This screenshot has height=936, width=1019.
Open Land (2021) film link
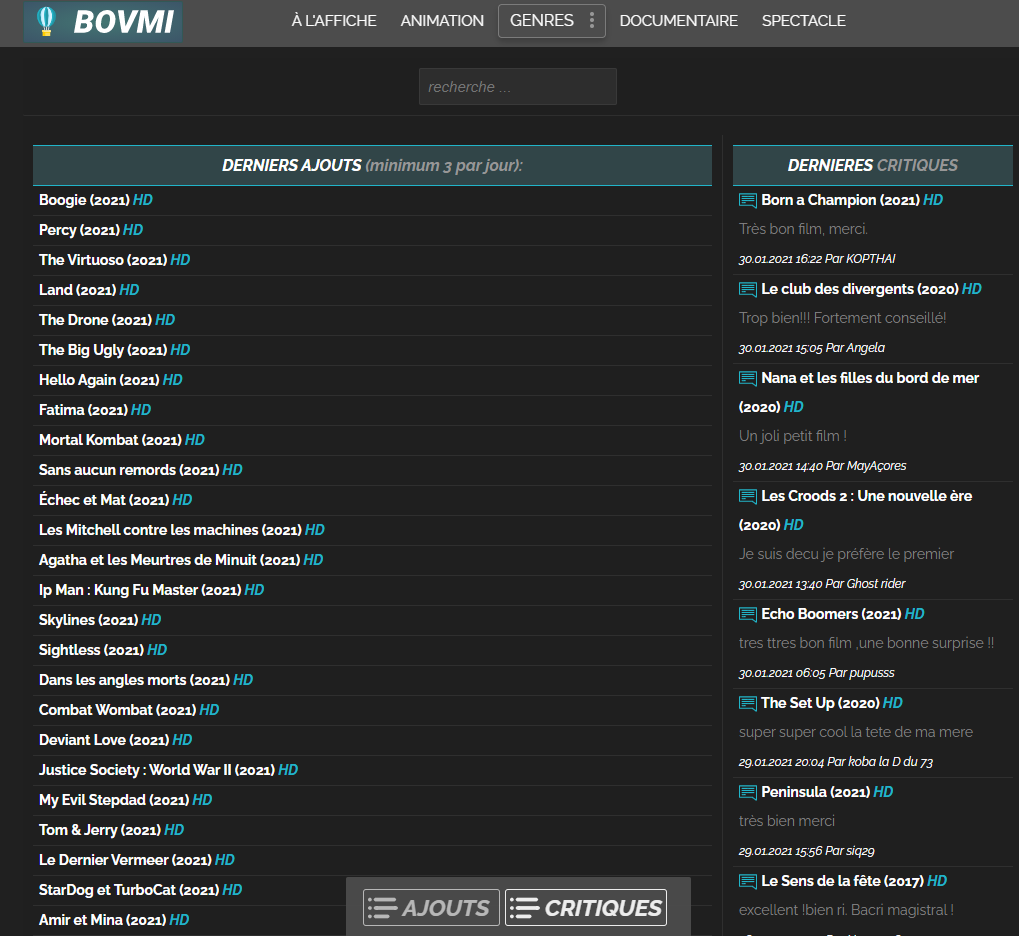89,290
